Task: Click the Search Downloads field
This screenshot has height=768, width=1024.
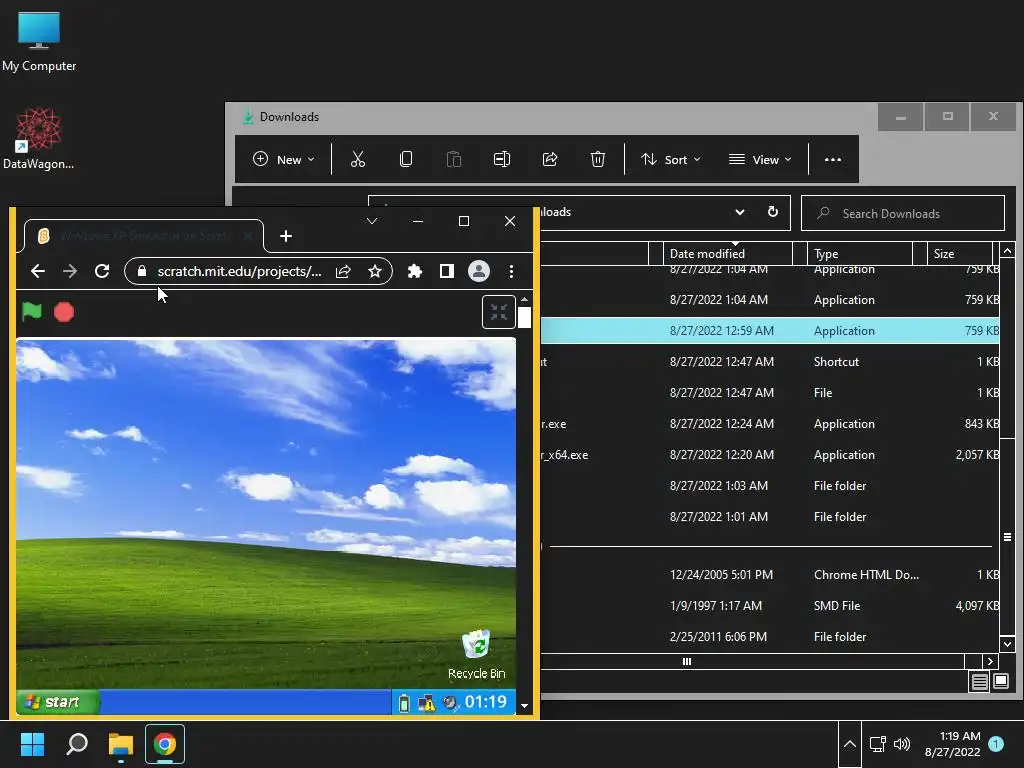Action: 903,213
